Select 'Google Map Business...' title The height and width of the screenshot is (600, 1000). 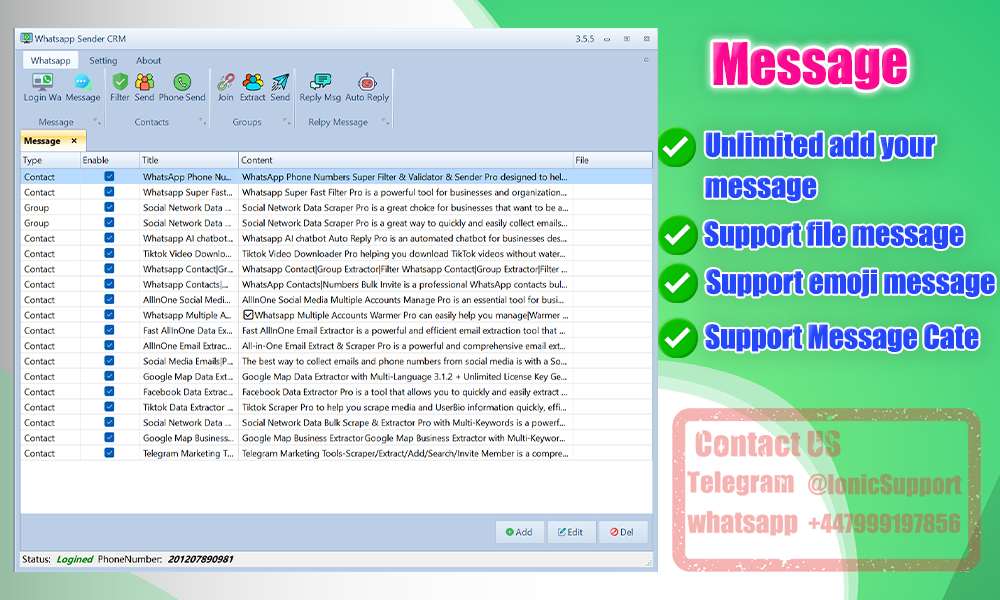point(189,438)
